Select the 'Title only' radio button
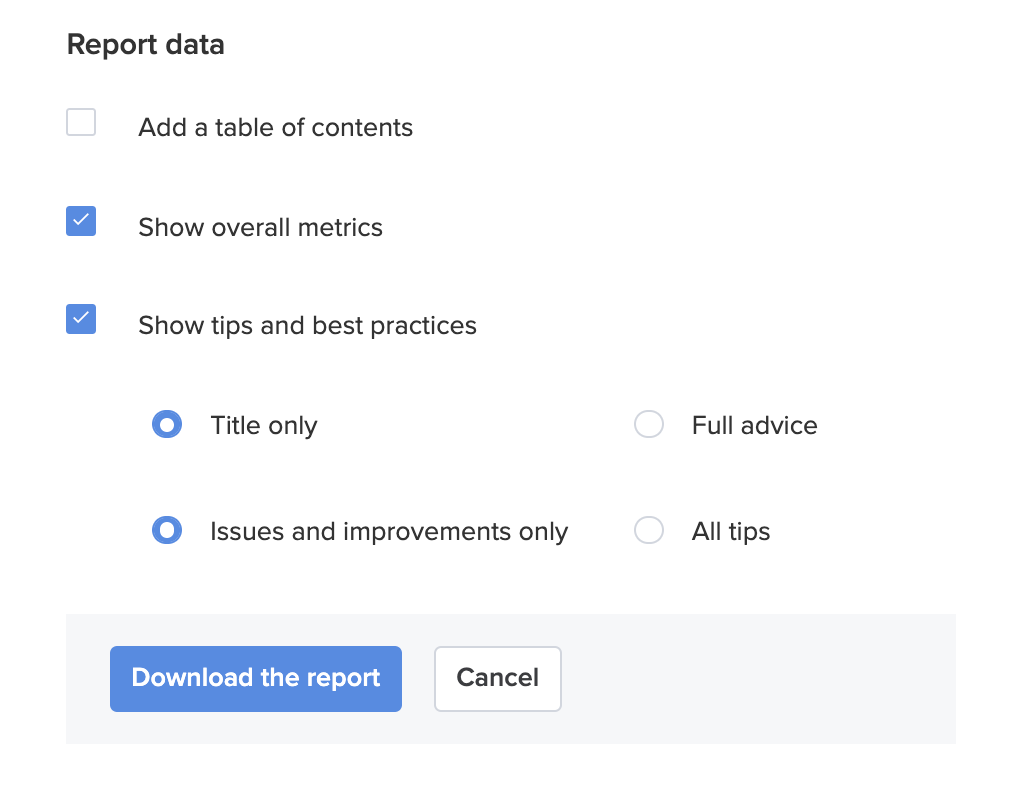The image size is (1020, 794). (x=167, y=424)
